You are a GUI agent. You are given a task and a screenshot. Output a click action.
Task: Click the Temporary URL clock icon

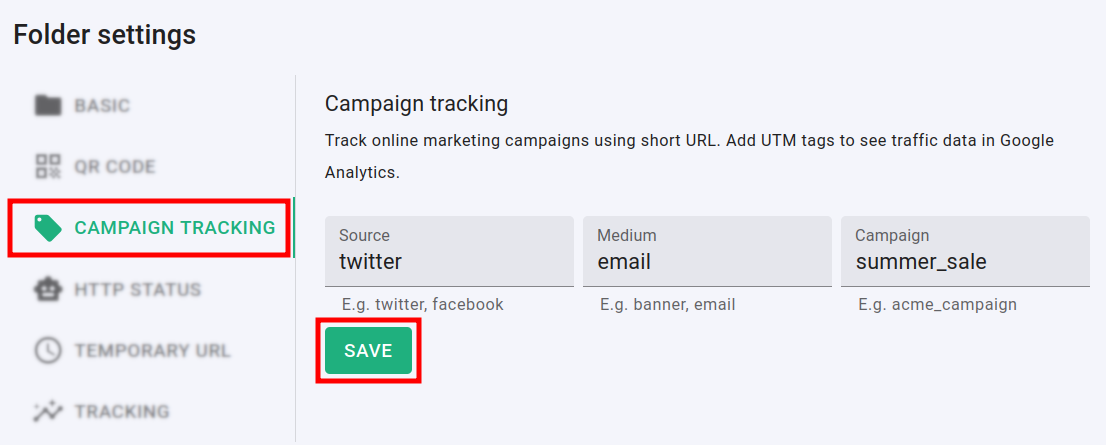click(x=48, y=351)
